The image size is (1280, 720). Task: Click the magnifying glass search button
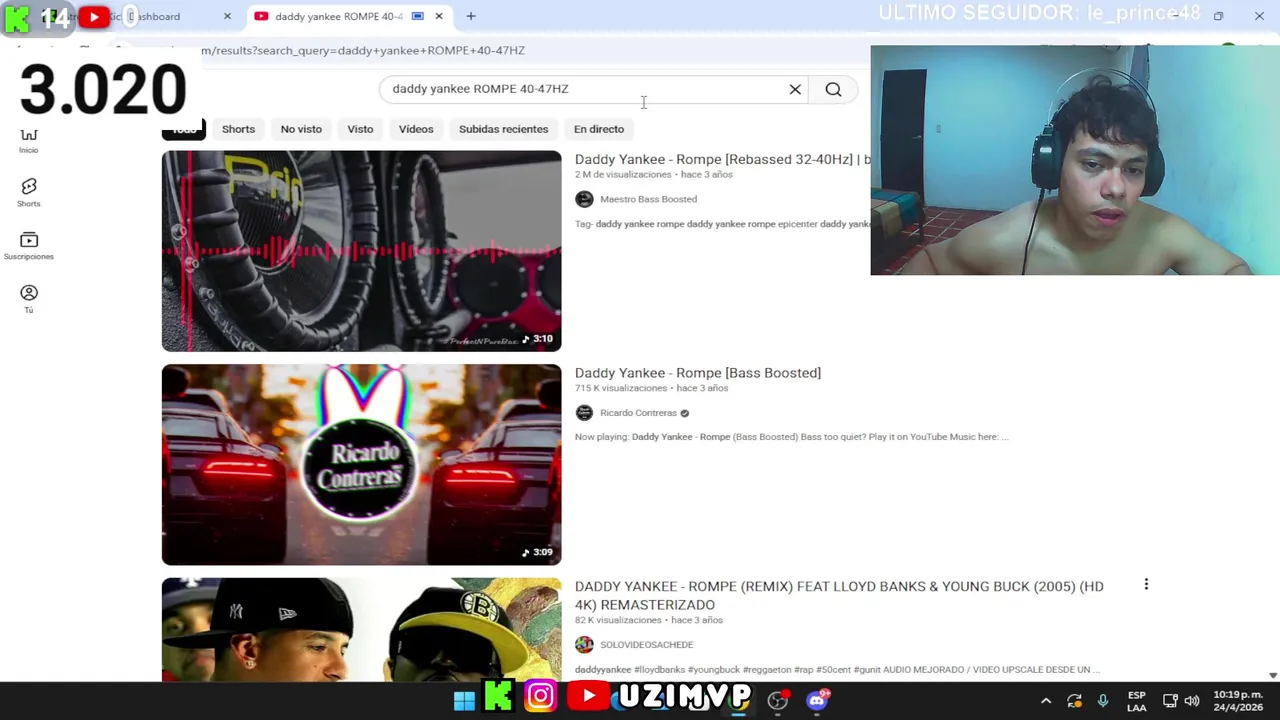point(833,89)
